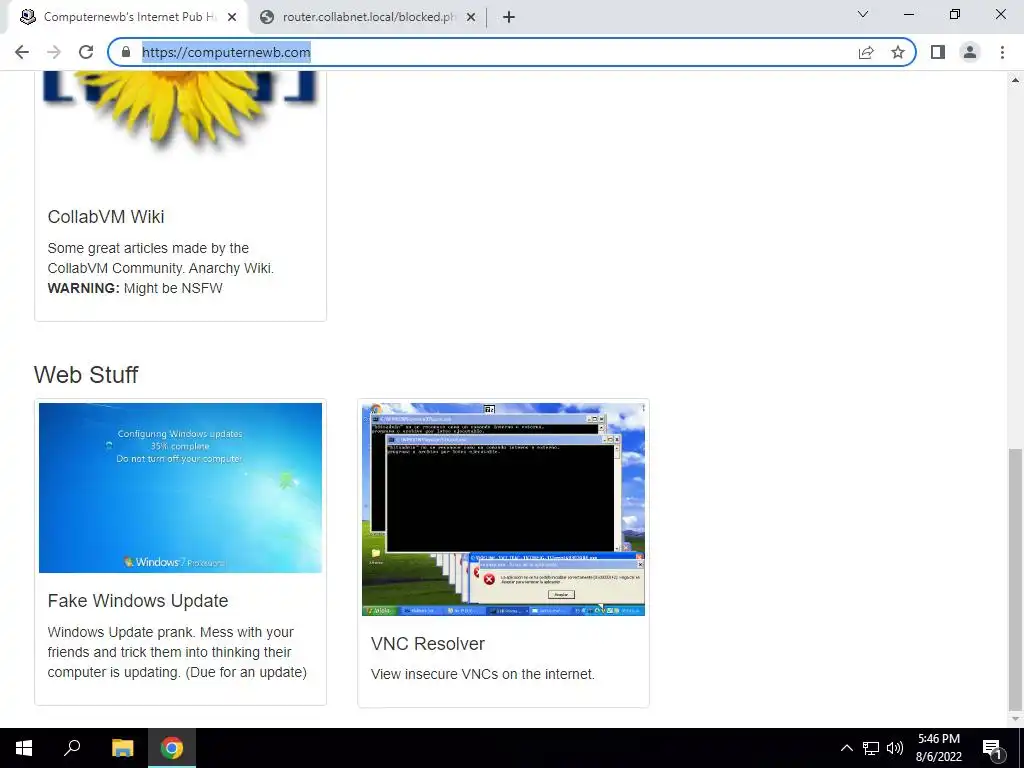Switch to Computernewb's Internet Pub tab

(127, 17)
